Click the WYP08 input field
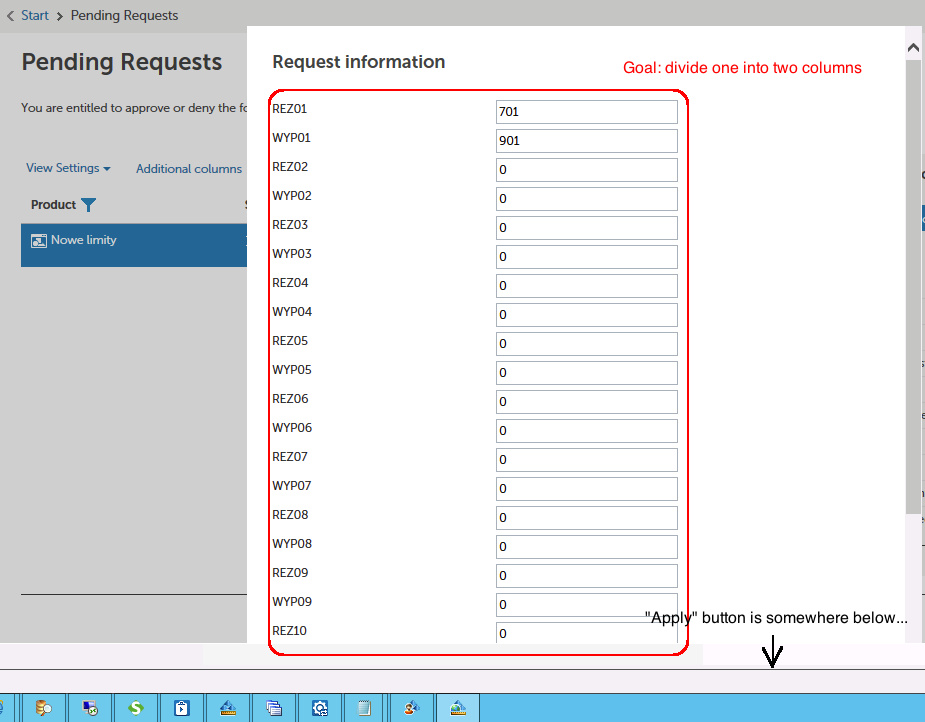Viewport: 925px width, 722px height. coord(586,546)
